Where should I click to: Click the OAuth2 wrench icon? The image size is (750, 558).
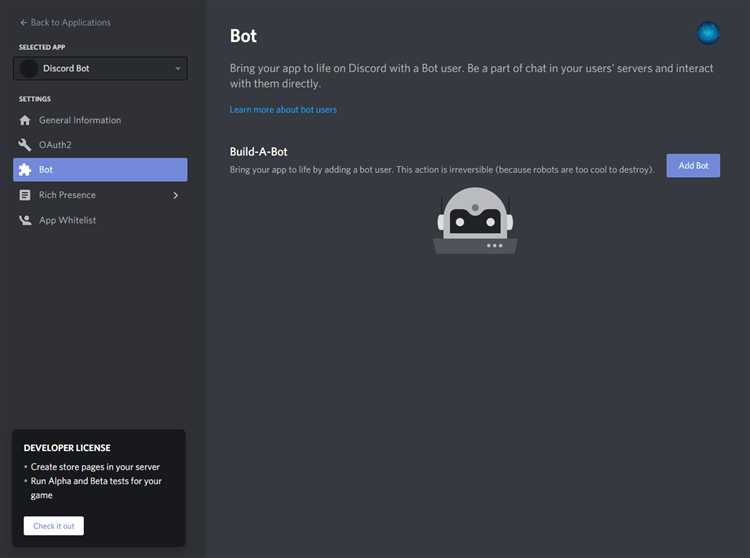point(25,144)
